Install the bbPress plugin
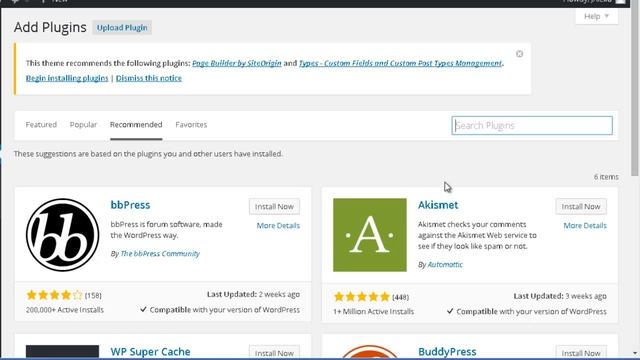This screenshot has height=360, width=640. pyautogui.click(x=274, y=207)
